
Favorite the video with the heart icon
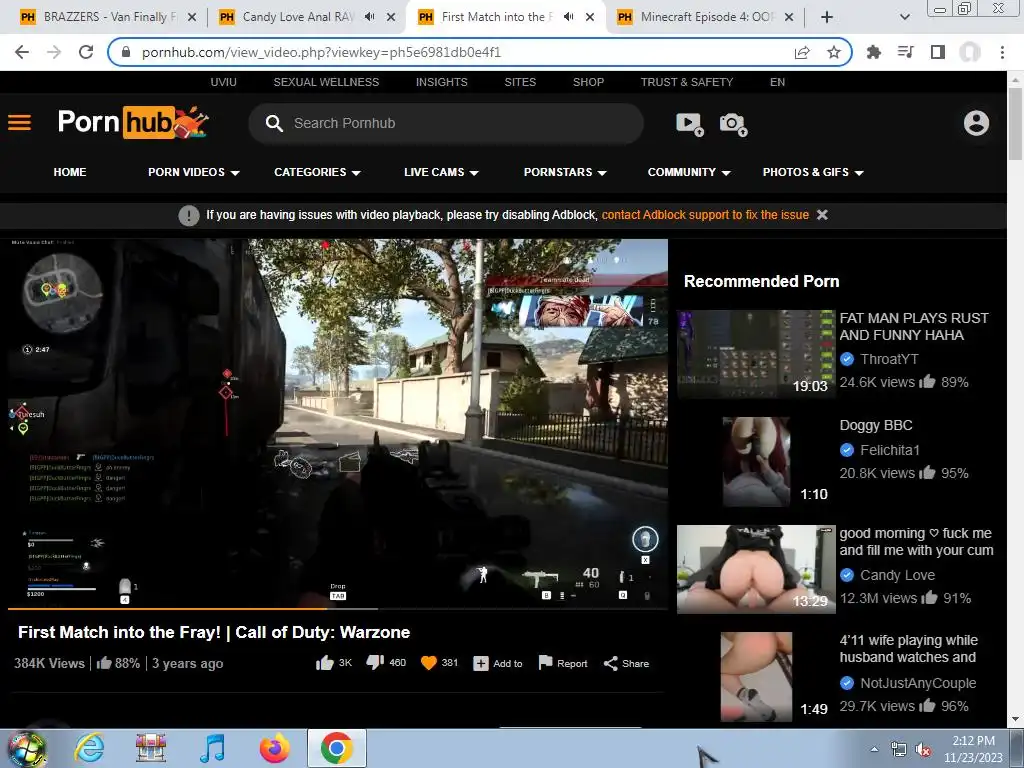point(428,663)
